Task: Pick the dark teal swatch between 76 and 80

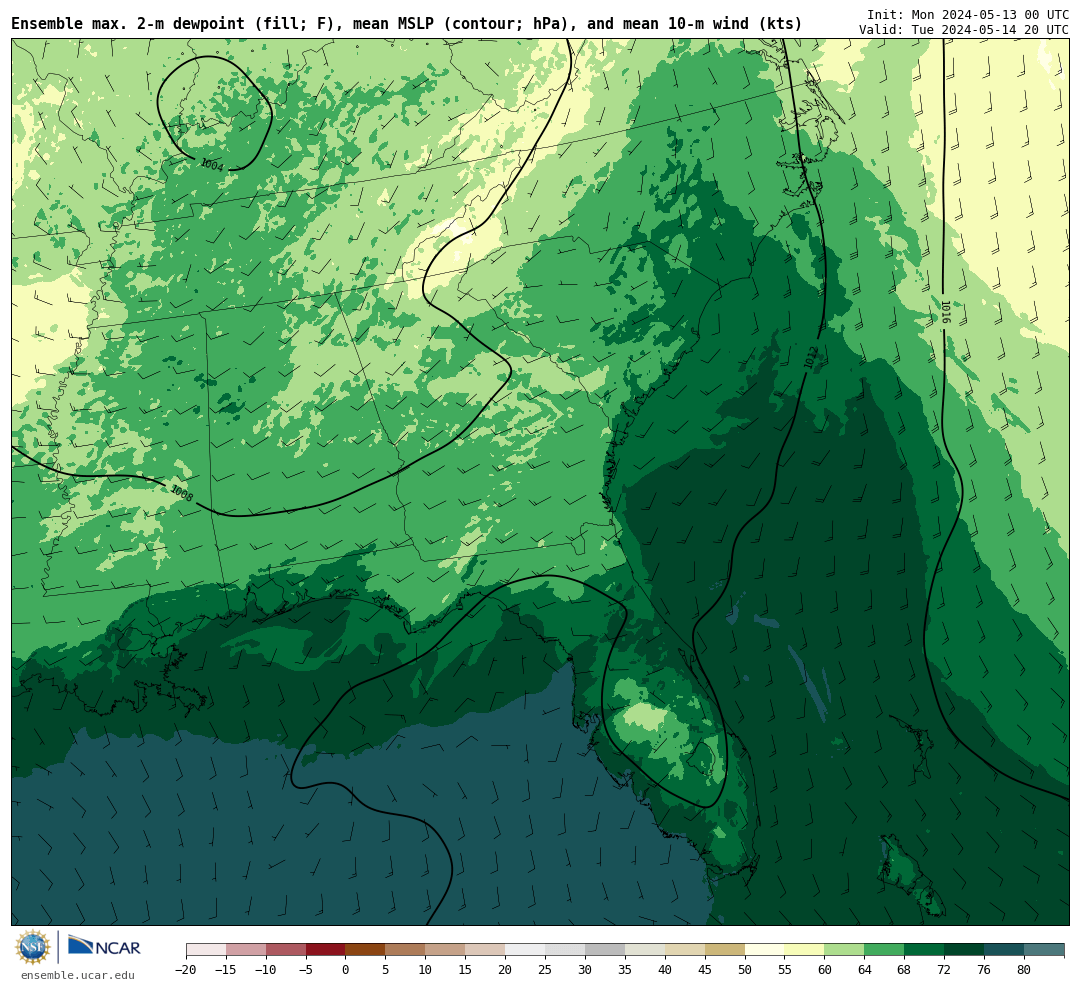Action: 1004,950
